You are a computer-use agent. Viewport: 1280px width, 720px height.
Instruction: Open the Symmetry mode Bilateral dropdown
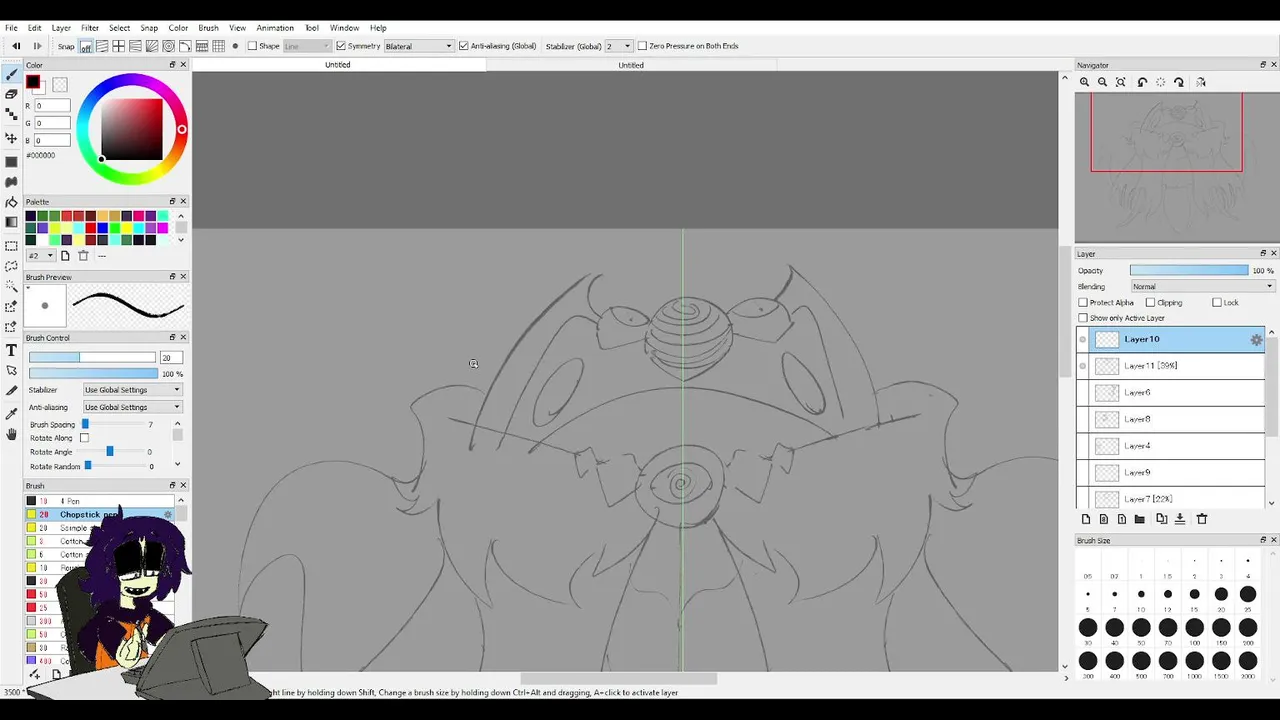419,46
